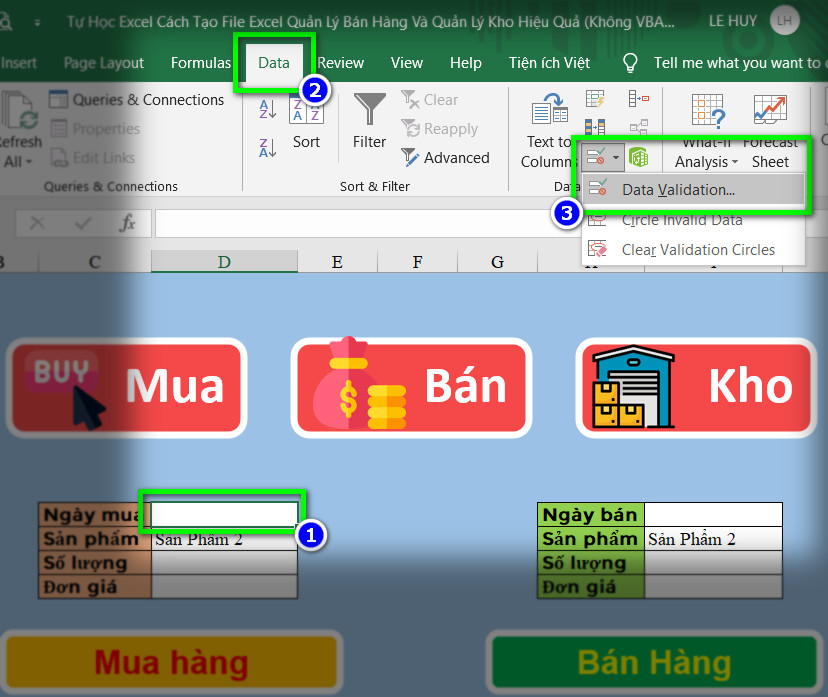Viewport: 828px width, 697px height.
Task: Select purchase Sản phẩm cell 'Sản Phẩm 2'
Action: coord(224,539)
